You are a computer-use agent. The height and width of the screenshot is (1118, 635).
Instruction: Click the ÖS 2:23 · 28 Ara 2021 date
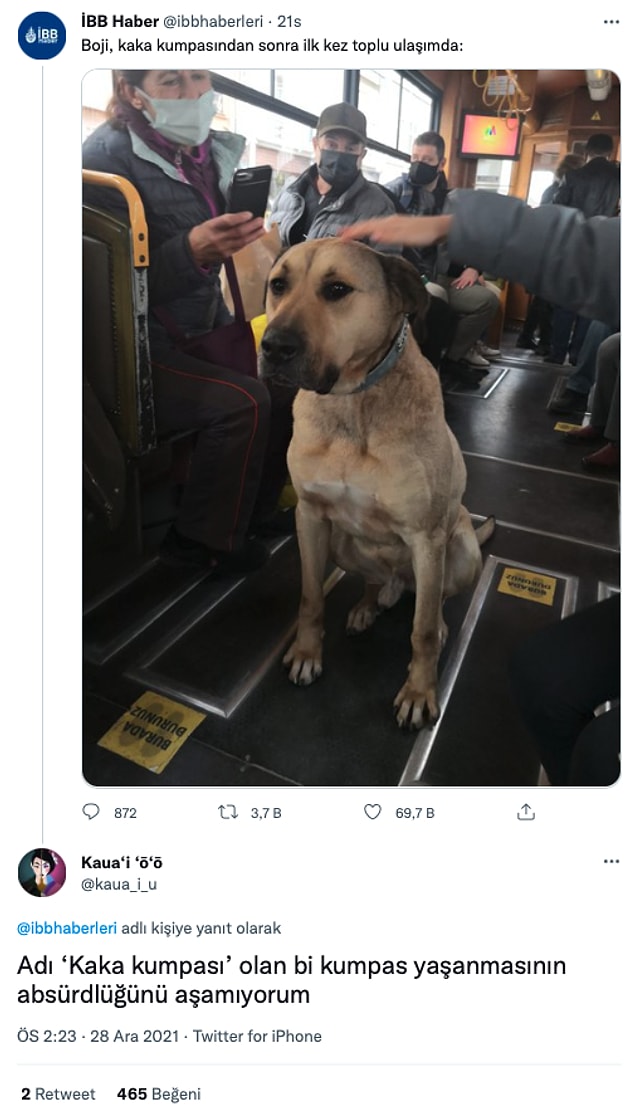(98, 1036)
